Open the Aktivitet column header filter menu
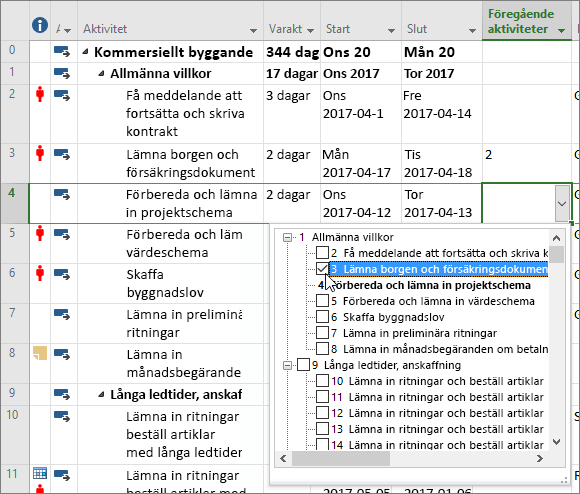The image size is (580, 494). [253, 30]
